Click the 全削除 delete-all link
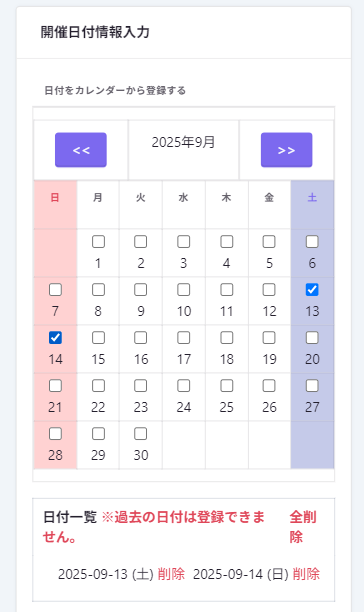 [303, 527]
